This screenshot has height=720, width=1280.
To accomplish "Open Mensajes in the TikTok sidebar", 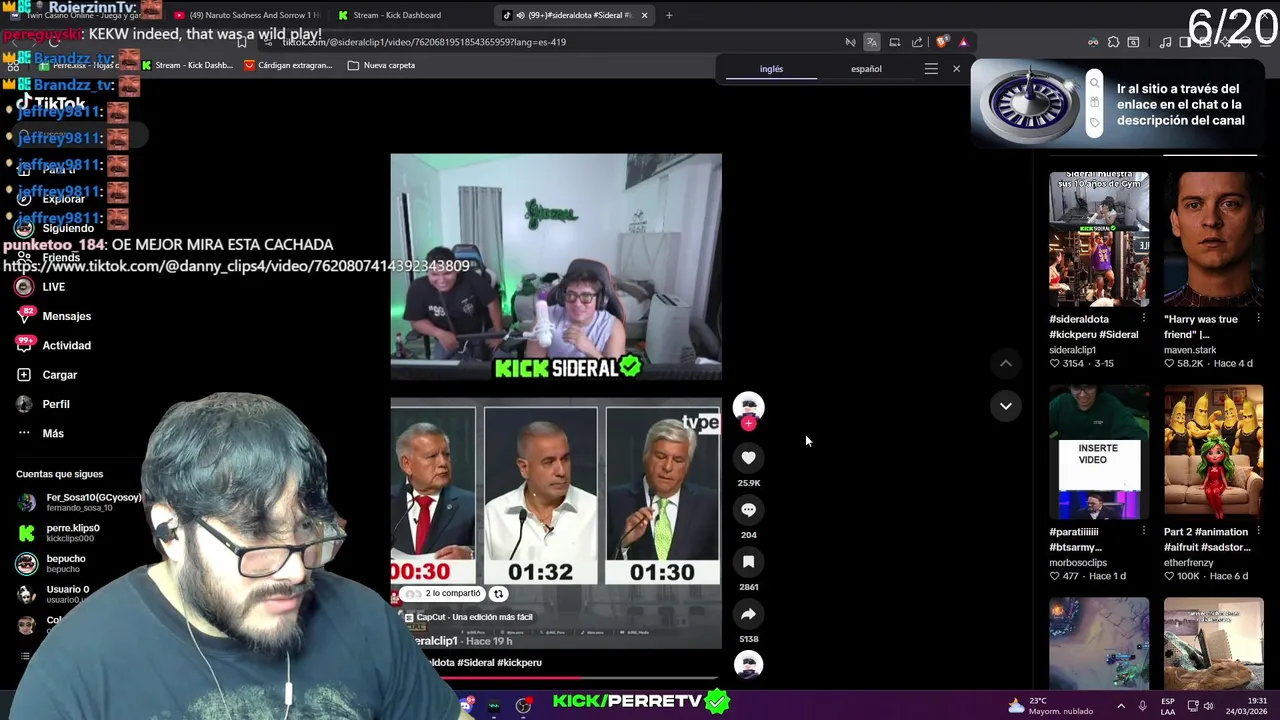I will [56, 316].
